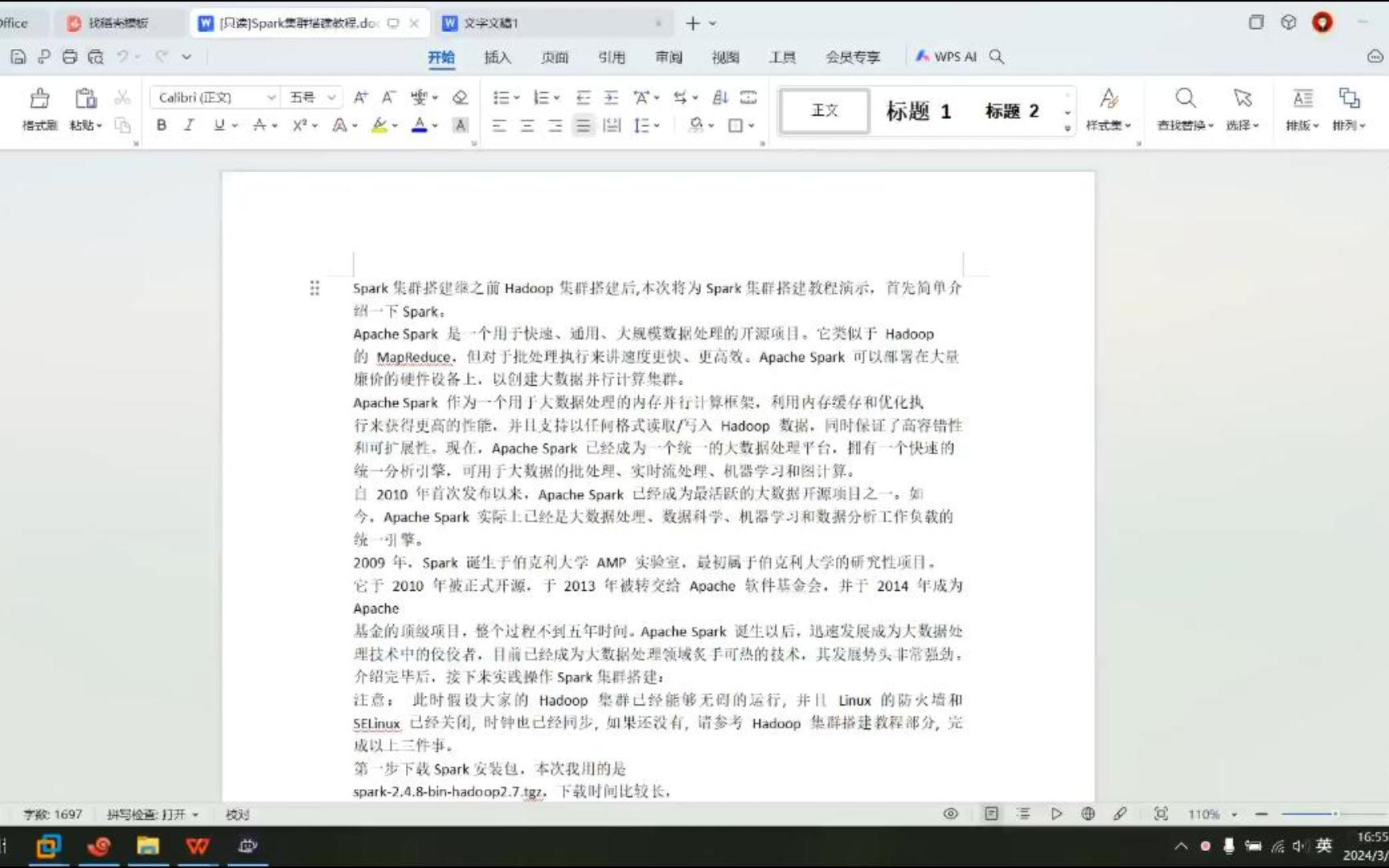Click the Print icon in quick toolbar
The width and height of the screenshot is (1389, 868).
coord(70,56)
